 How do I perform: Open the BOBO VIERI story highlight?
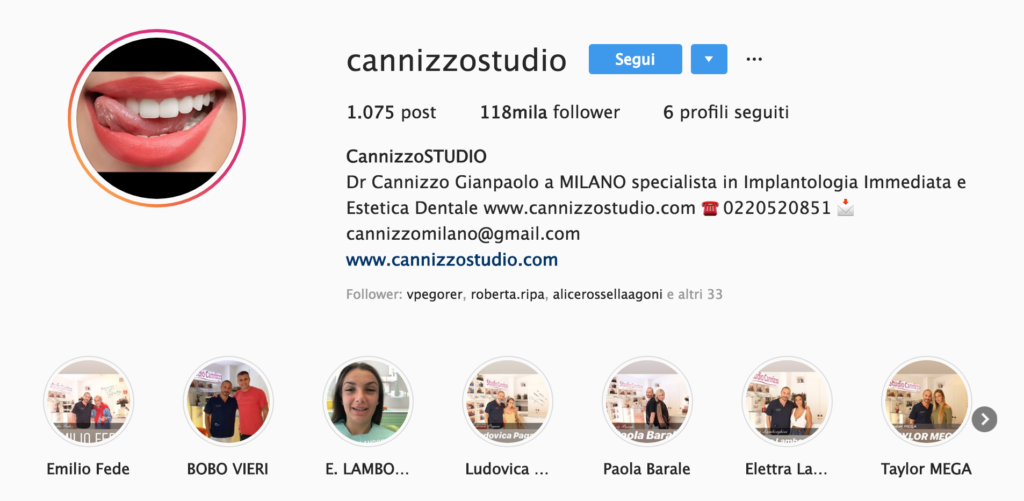click(228, 401)
